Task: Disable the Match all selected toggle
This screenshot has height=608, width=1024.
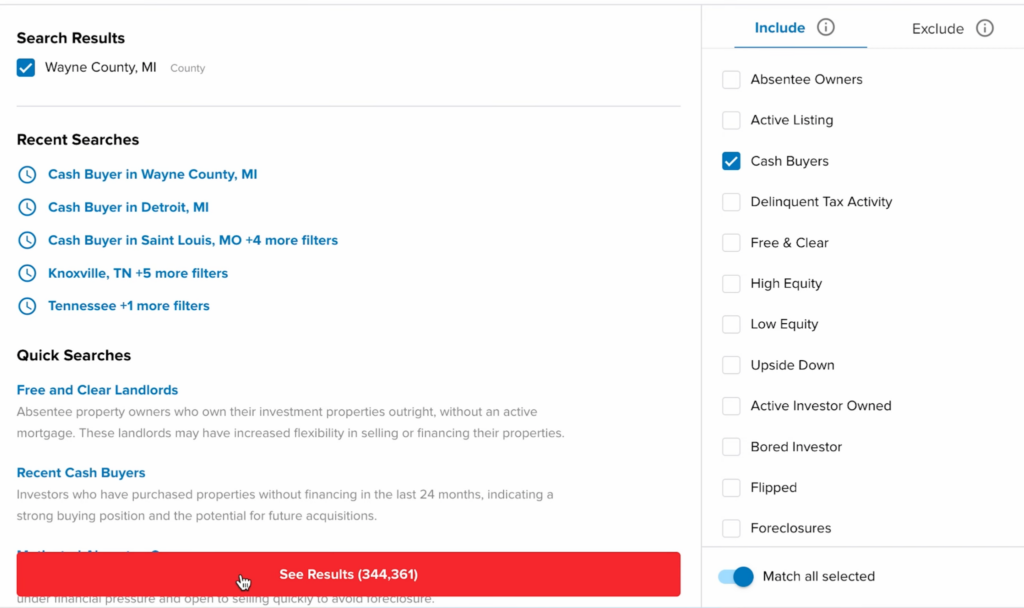Action: click(x=735, y=577)
